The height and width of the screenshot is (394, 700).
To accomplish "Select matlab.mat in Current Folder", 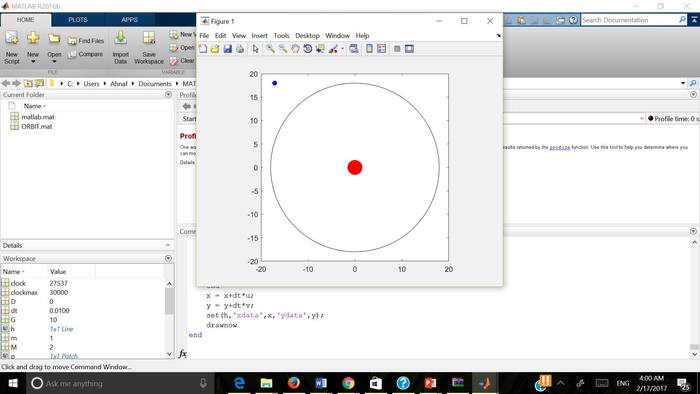I will 38,117.
